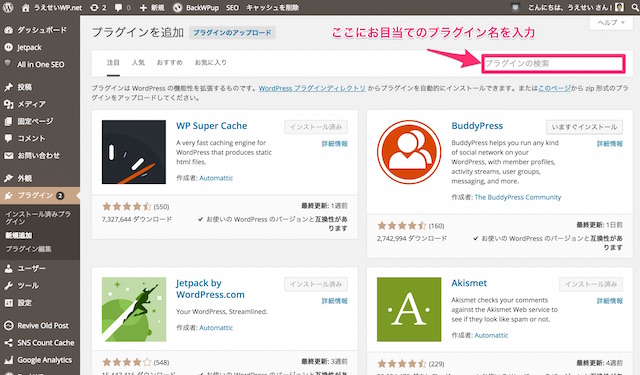Click 7,327,644 ダウンロード text
Screen dimensions: 640x375
click(x=137, y=219)
